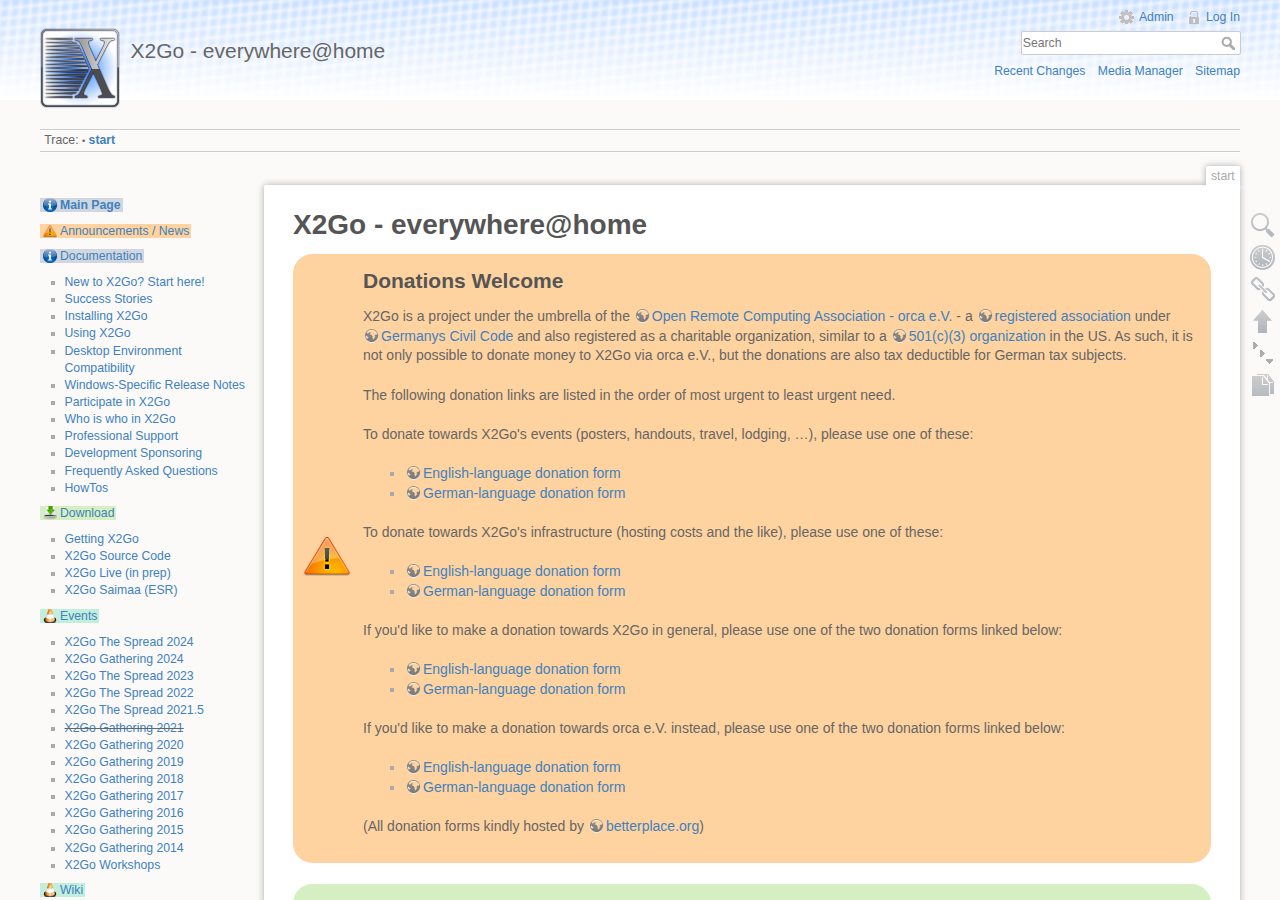
Task: Click the copy page tool icon
Action: pos(1263,385)
